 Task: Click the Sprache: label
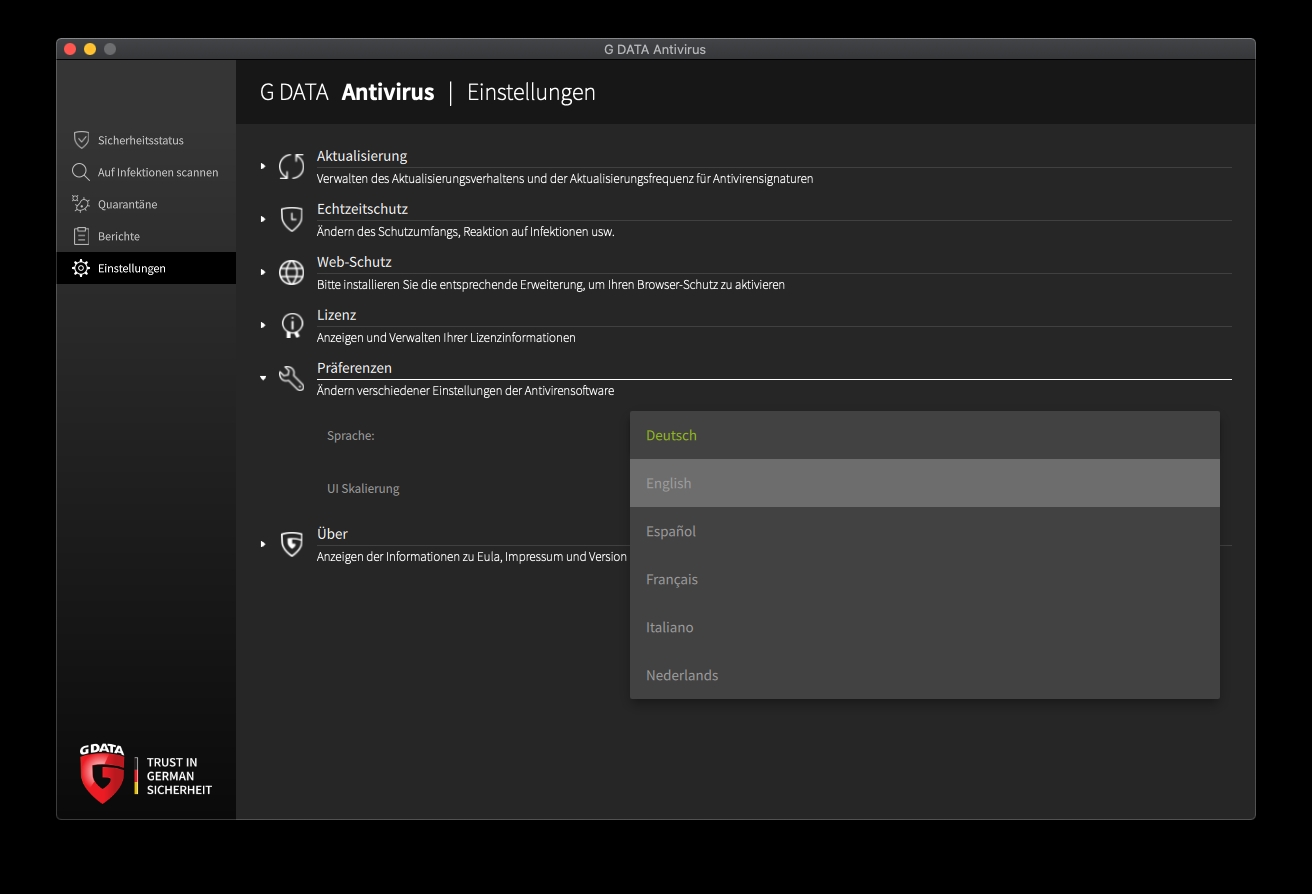click(x=351, y=436)
